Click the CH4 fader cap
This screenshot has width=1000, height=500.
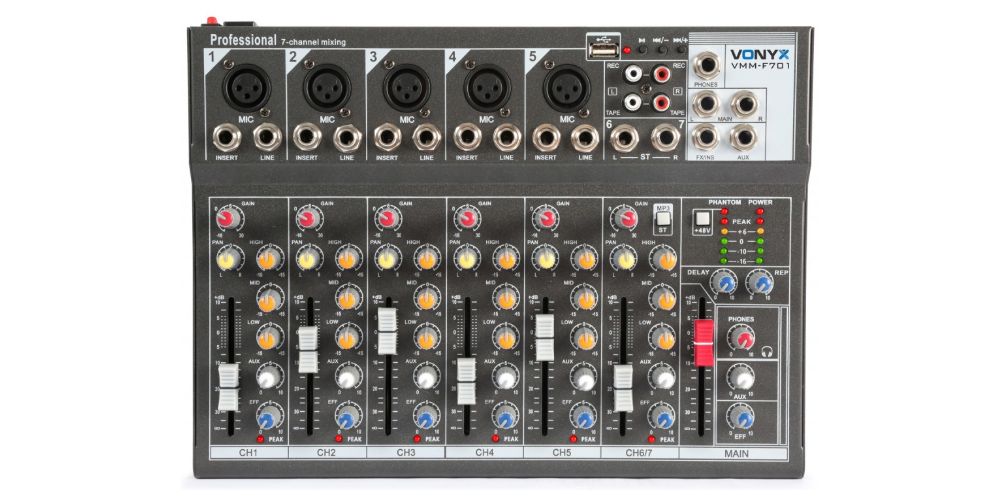(x=466, y=381)
